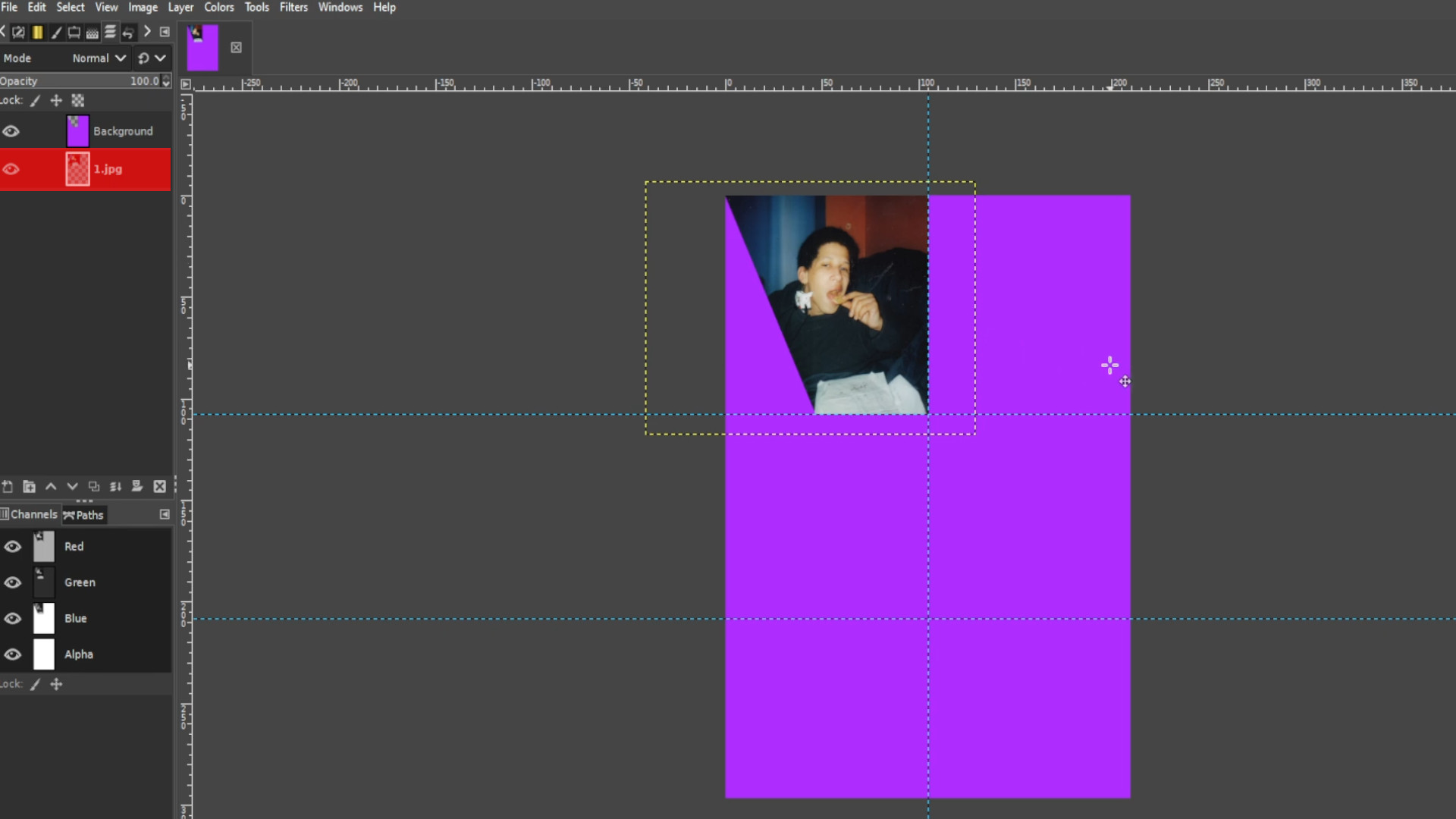Close the open image tab
This screenshot has width=1456, height=819.
coord(236,47)
